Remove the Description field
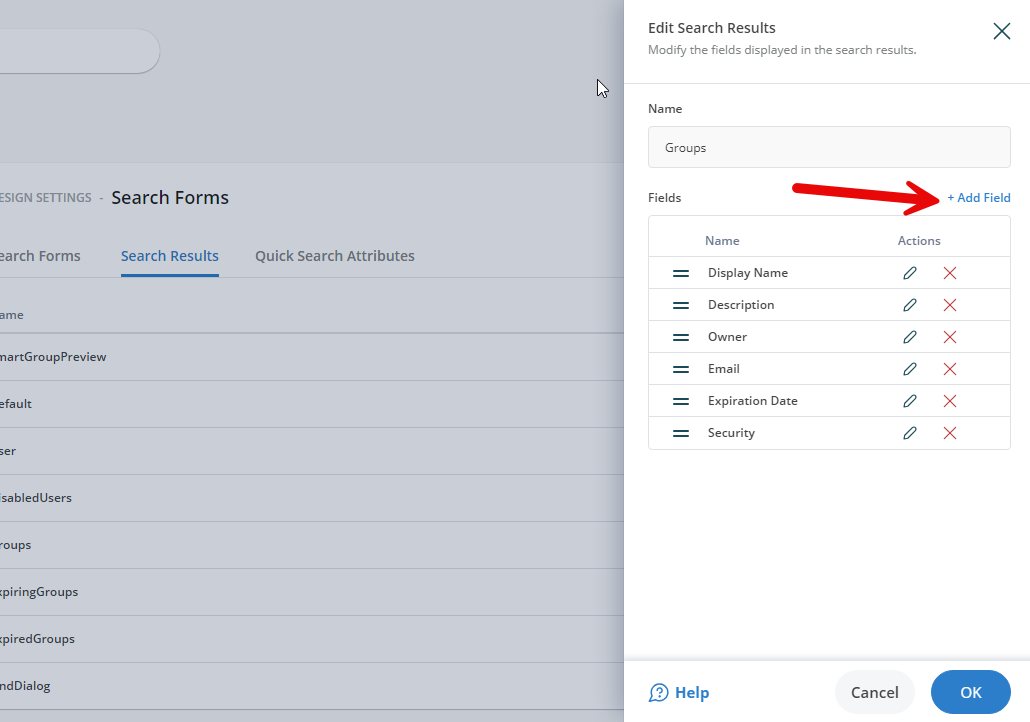The image size is (1030, 722). tap(949, 304)
